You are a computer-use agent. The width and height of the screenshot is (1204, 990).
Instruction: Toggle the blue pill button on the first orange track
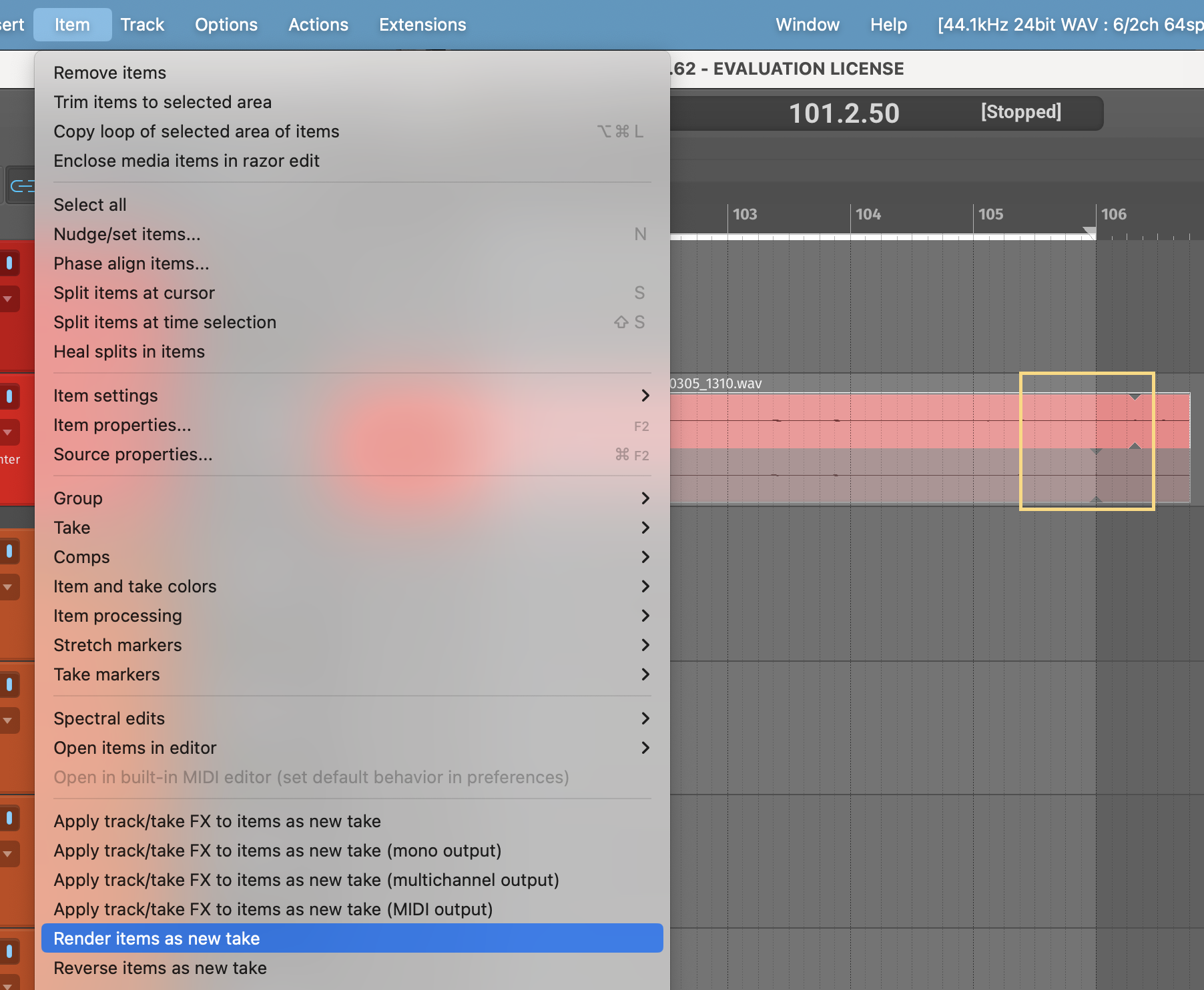[x=9, y=551]
